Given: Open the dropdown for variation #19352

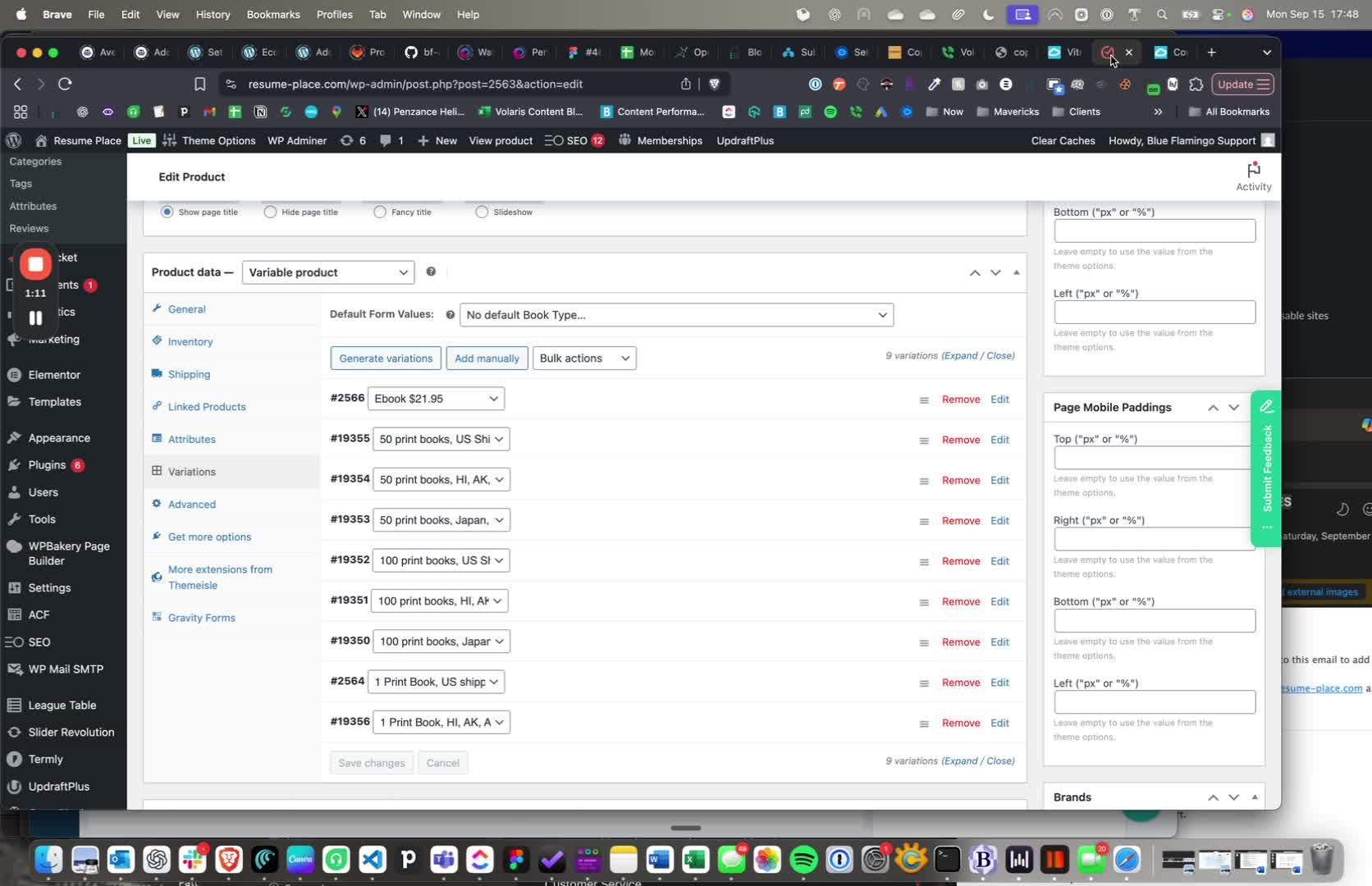Looking at the screenshot, I should [441, 560].
